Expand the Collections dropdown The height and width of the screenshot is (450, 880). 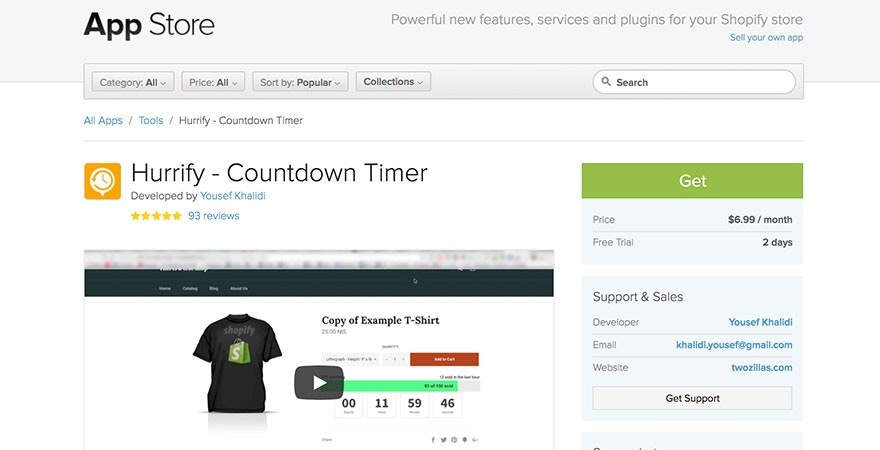coord(393,82)
